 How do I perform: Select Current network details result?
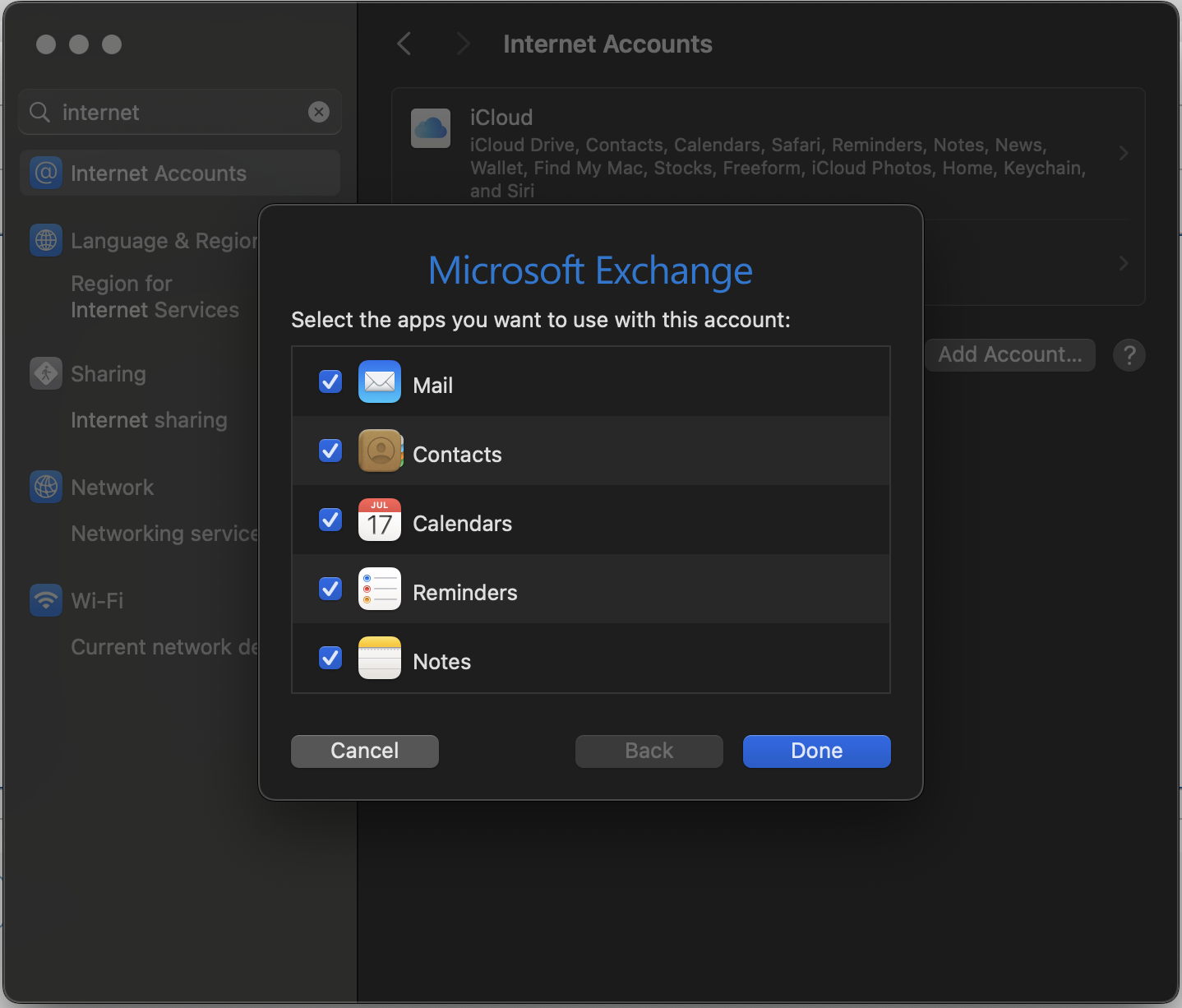164,647
